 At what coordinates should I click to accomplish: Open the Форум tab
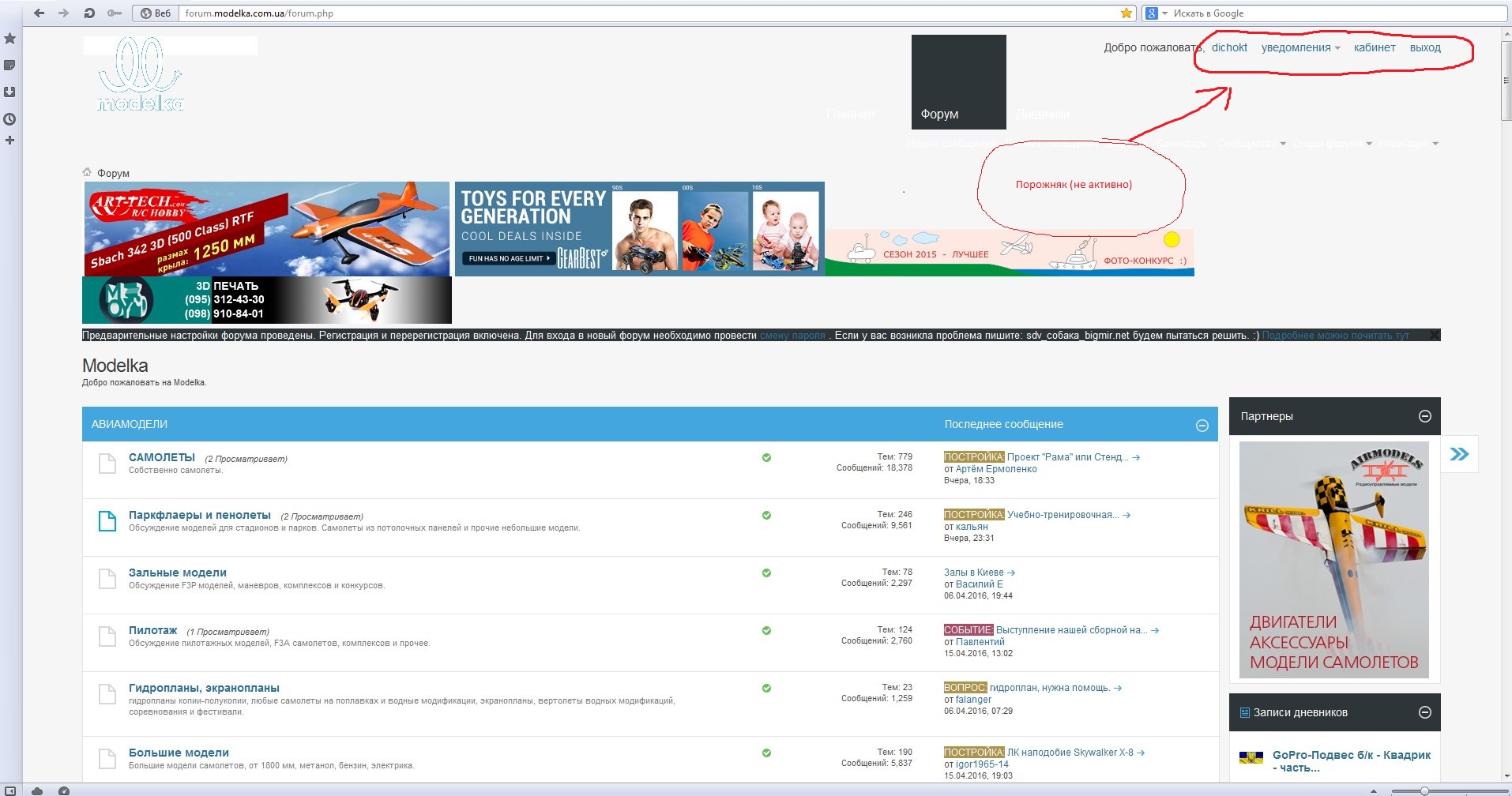click(x=959, y=82)
